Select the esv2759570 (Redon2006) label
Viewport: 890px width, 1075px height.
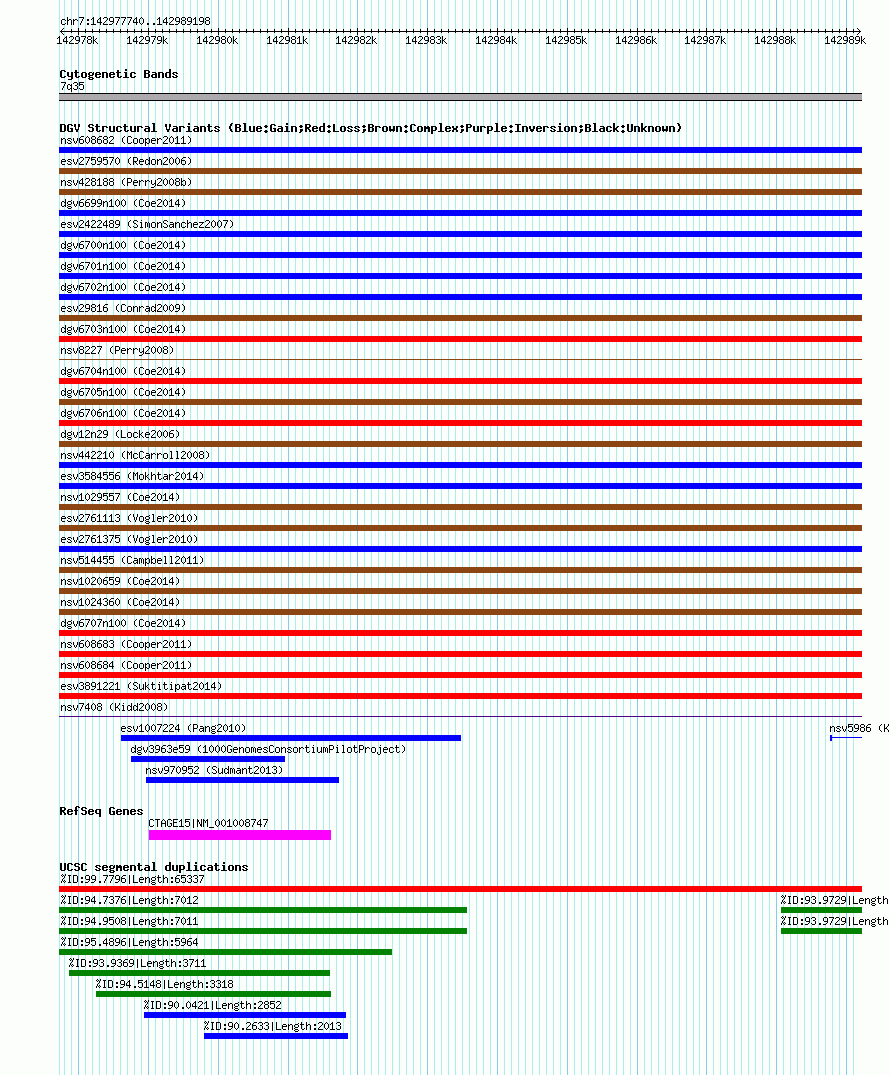[126, 161]
